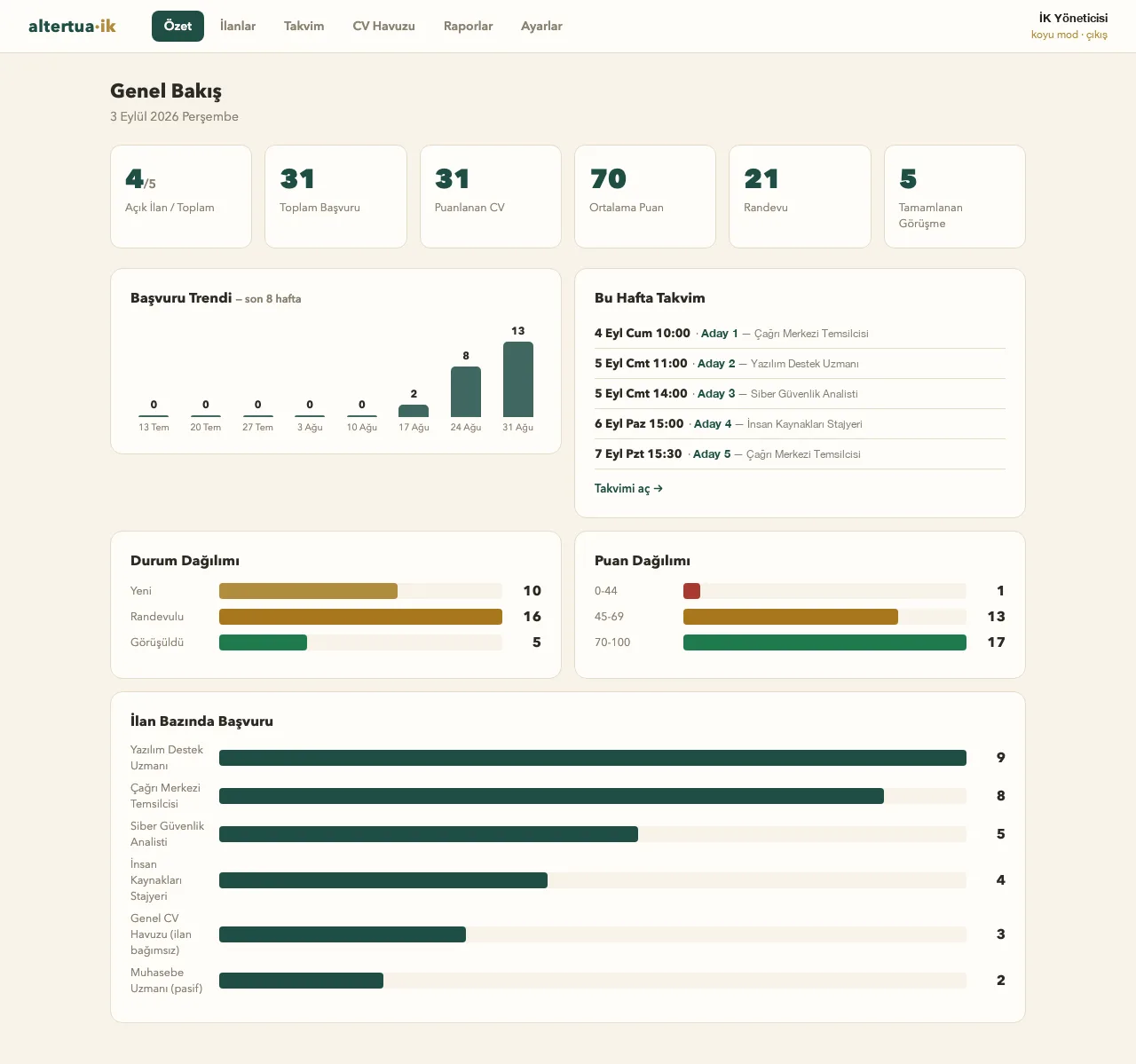Image resolution: width=1136 pixels, height=1064 pixels.
Task: Go to CV Havuzu tab
Action: tap(383, 26)
